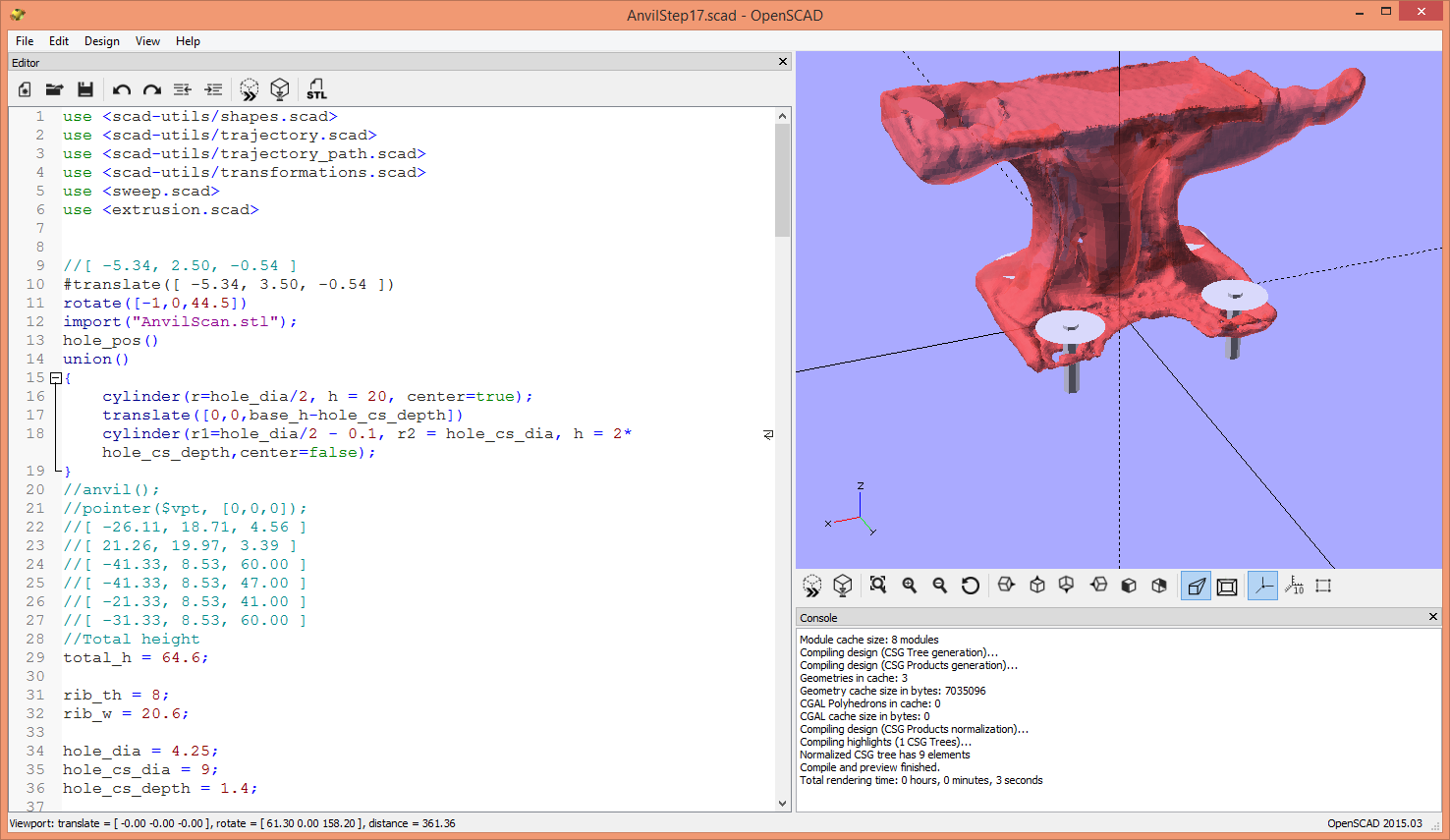The image size is (1450, 840).
Task: Switch viewport to orthogonal projection
Action: [1226, 585]
